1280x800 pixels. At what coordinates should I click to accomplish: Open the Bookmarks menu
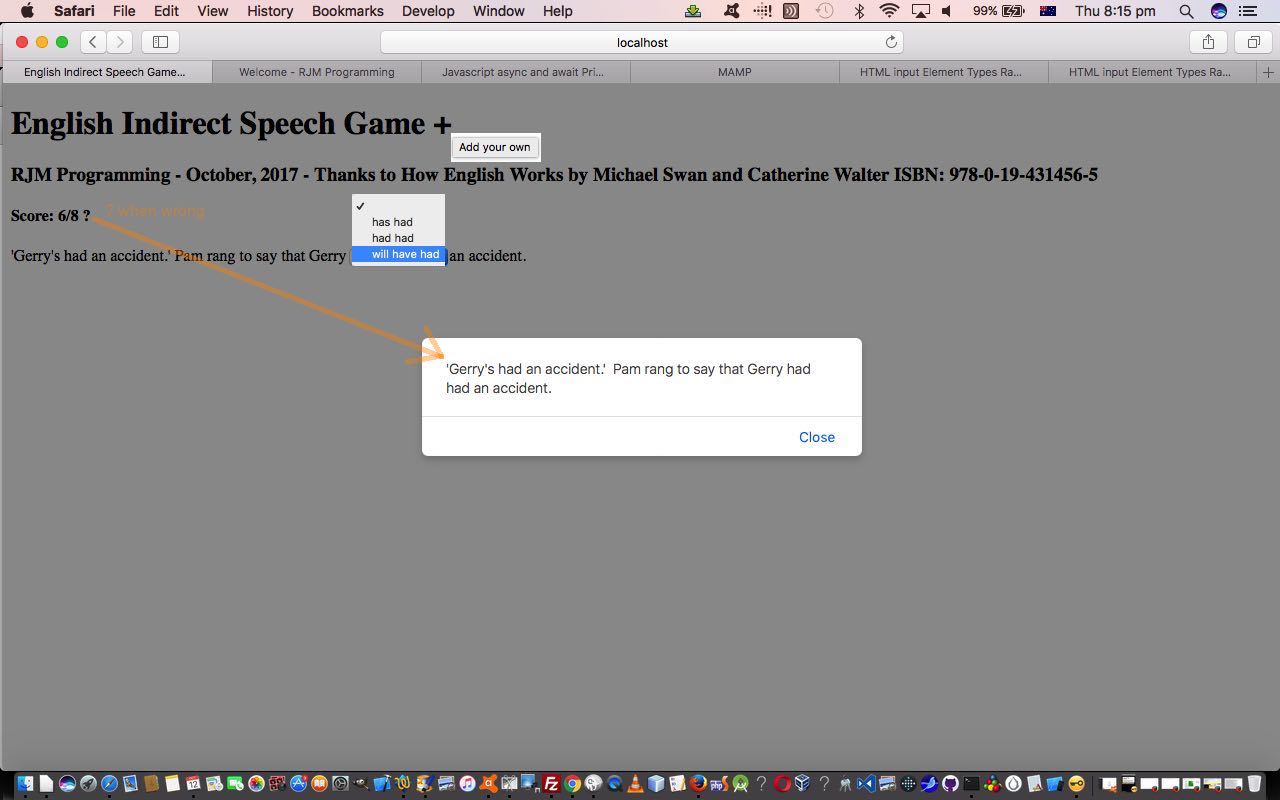pos(347,11)
